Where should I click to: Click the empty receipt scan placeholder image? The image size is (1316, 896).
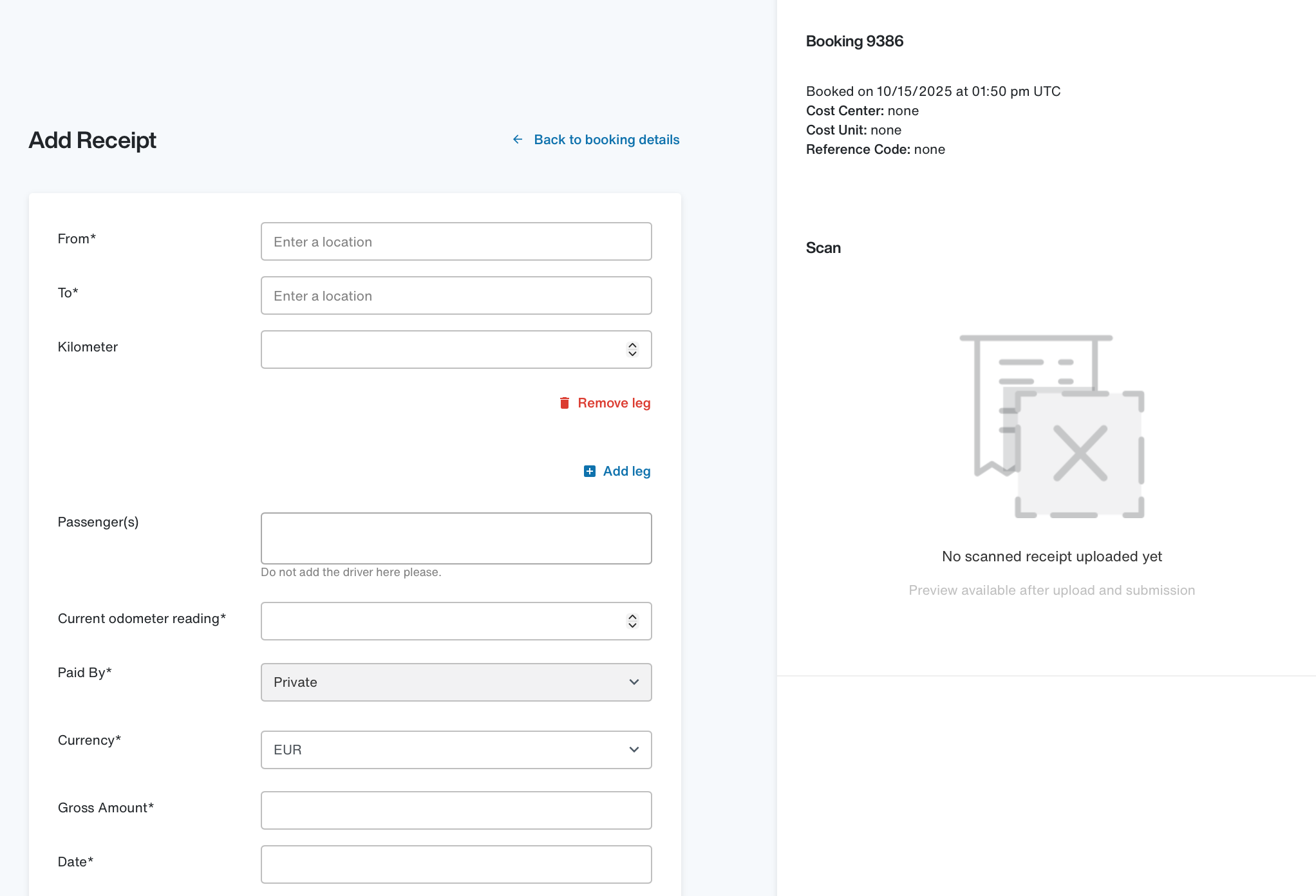[1052, 426]
